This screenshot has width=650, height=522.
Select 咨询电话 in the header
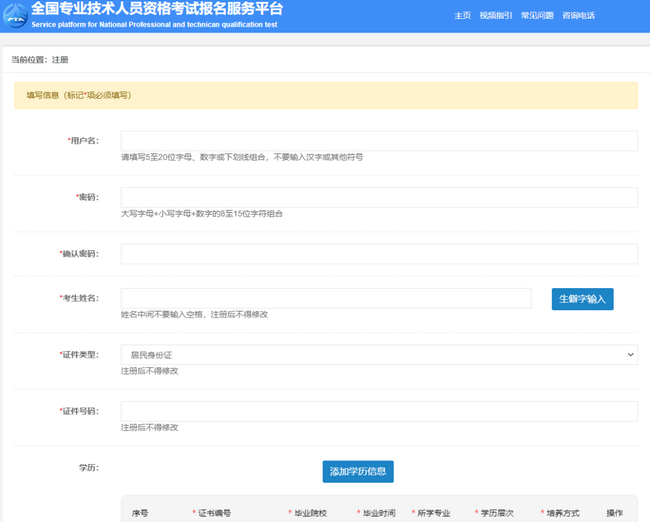coord(578,16)
